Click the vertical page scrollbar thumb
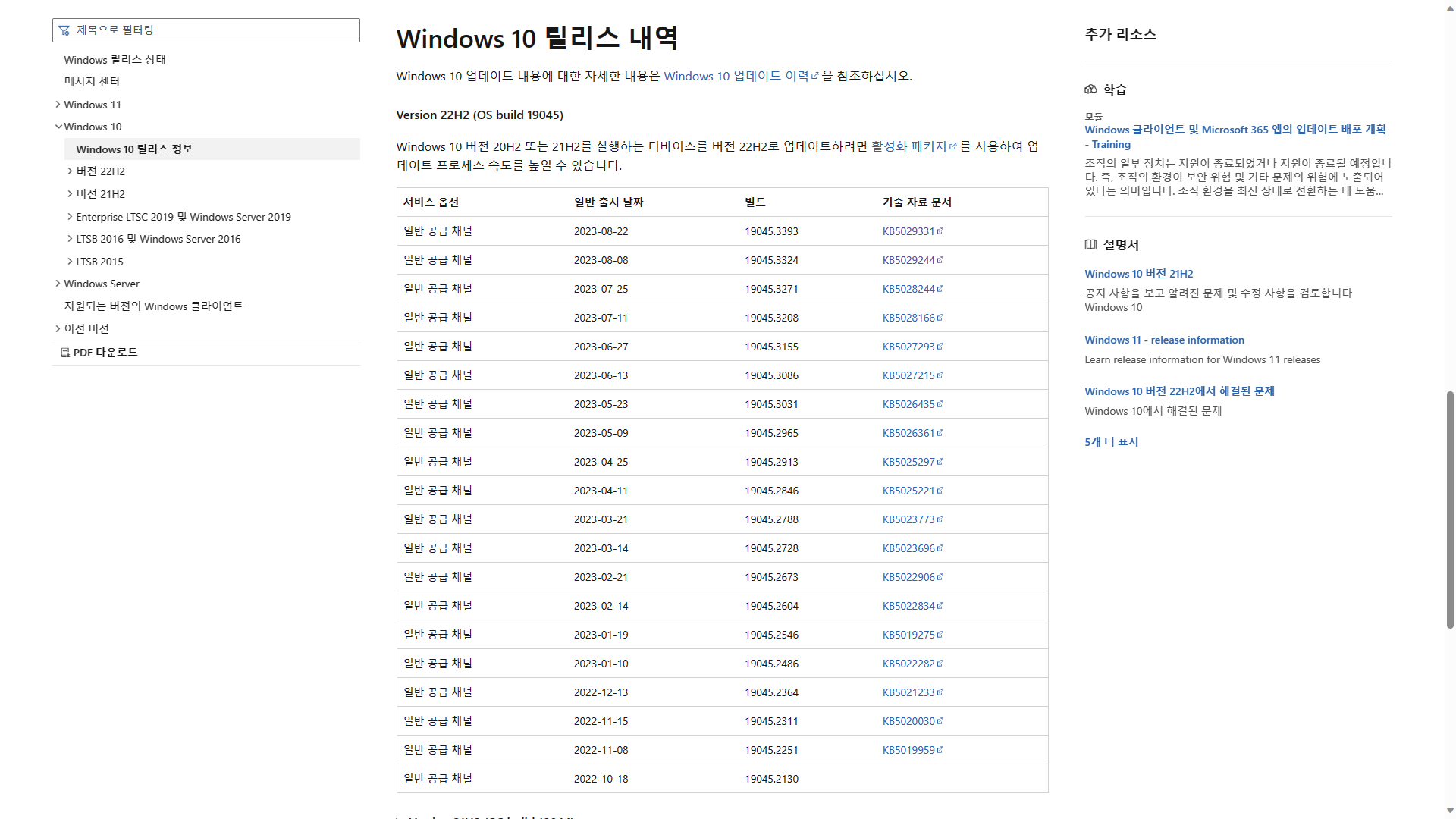 (1450, 508)
